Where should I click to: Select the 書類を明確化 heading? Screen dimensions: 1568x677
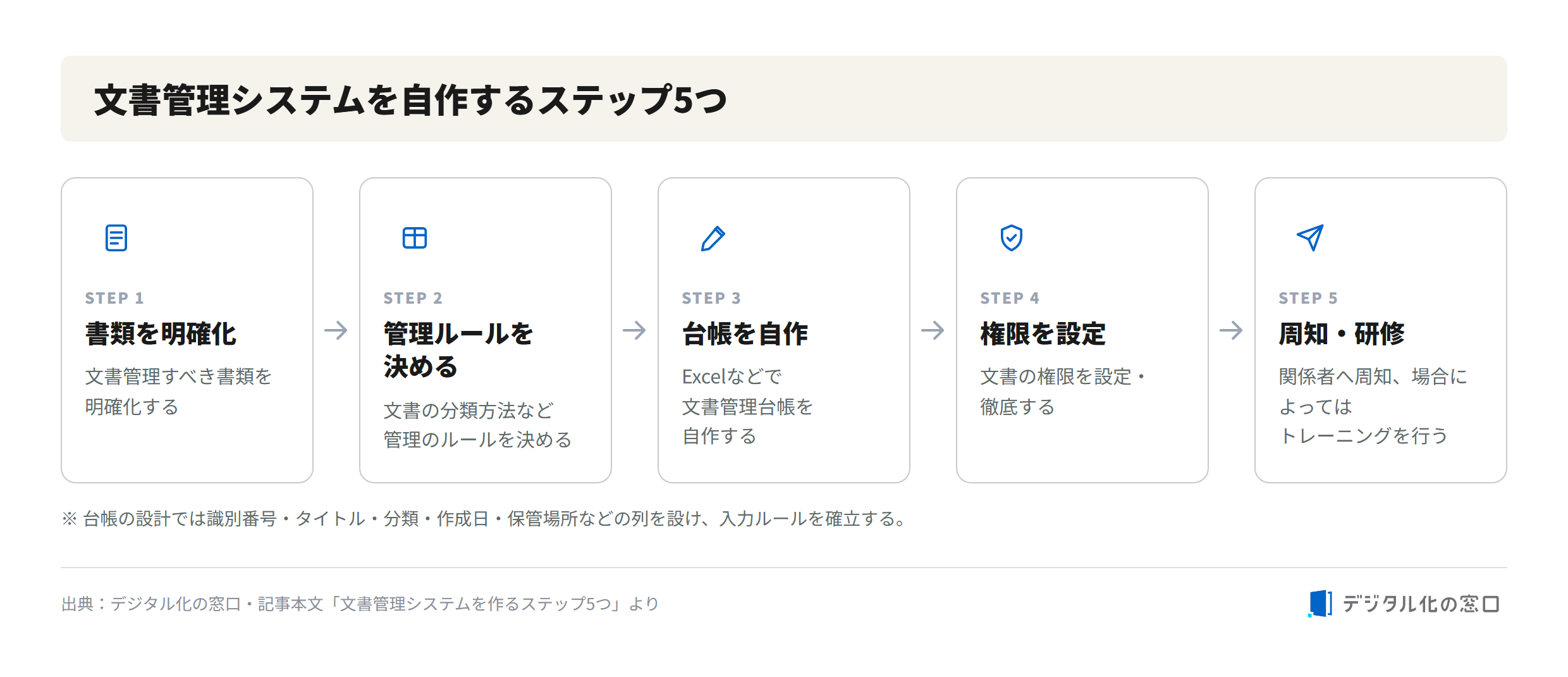coord(161,334)
